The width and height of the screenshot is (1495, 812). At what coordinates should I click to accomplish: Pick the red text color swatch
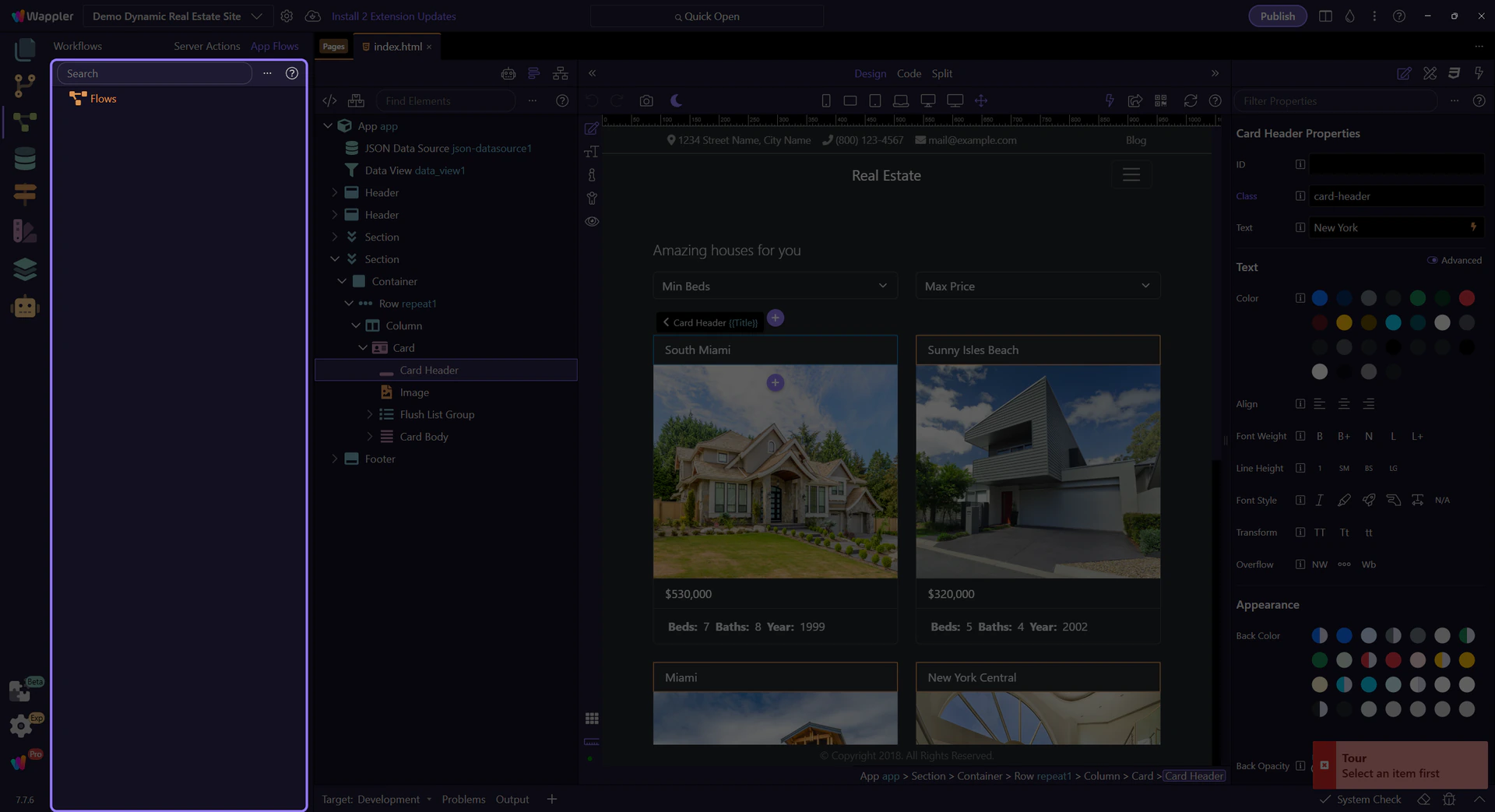click(x=1467, y=298)
